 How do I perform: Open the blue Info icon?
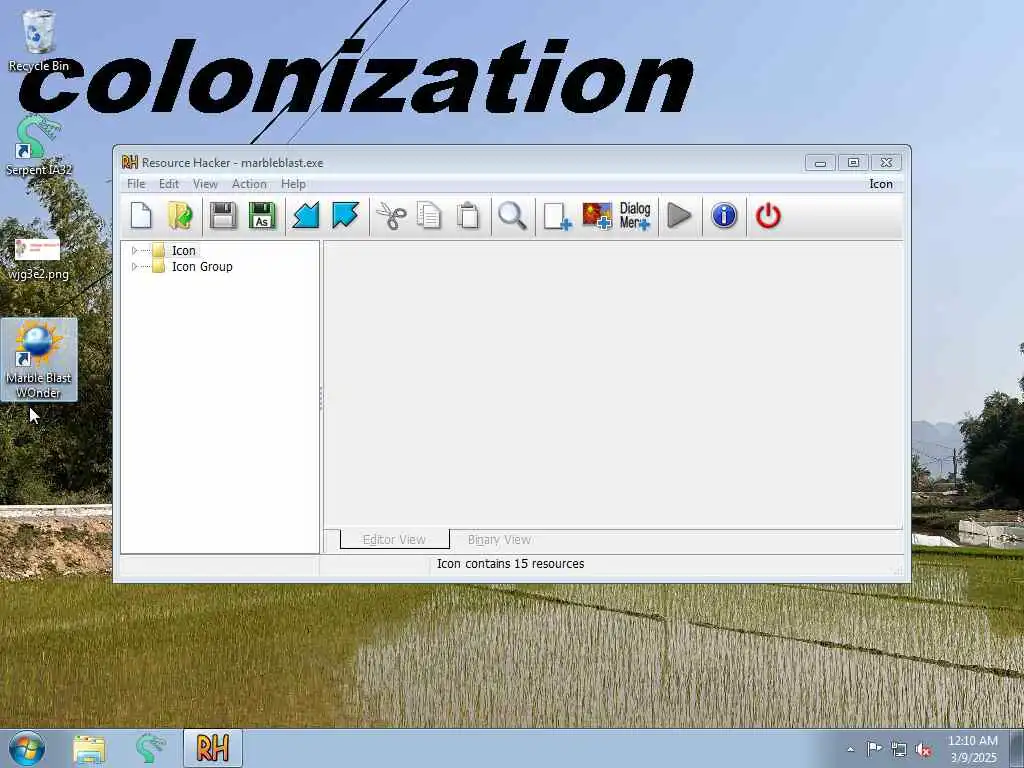click(724, 216)
